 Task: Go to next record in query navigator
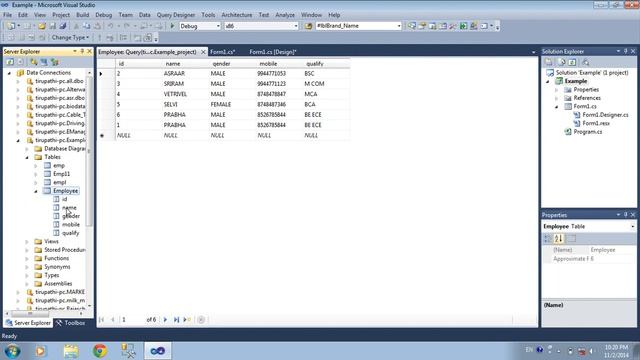click(x=165, y=320)
